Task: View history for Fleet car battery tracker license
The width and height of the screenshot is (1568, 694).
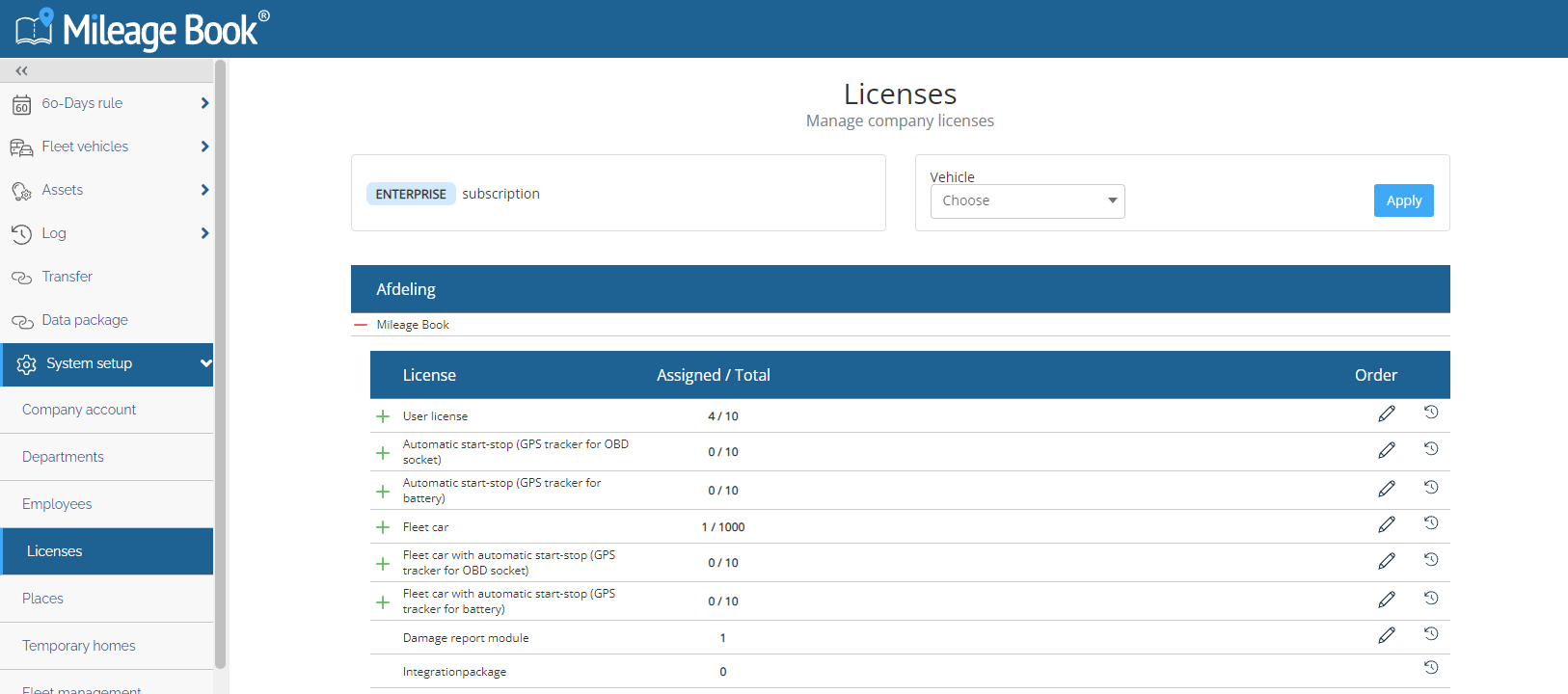Action: (x=1431, y=599)
